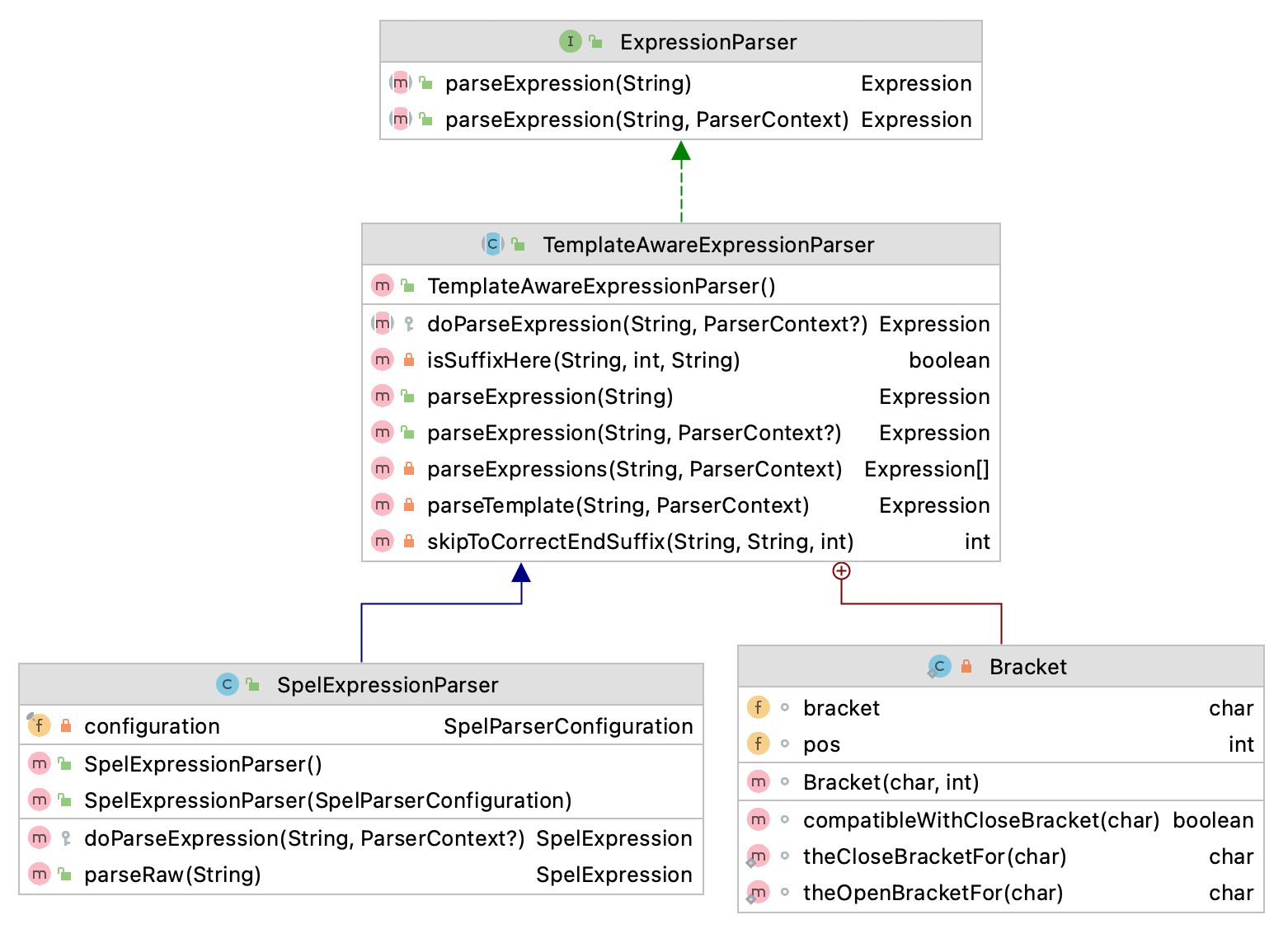
Task: Select the skipToCorrectEndSuffix method row
Action: click(640, 541)
